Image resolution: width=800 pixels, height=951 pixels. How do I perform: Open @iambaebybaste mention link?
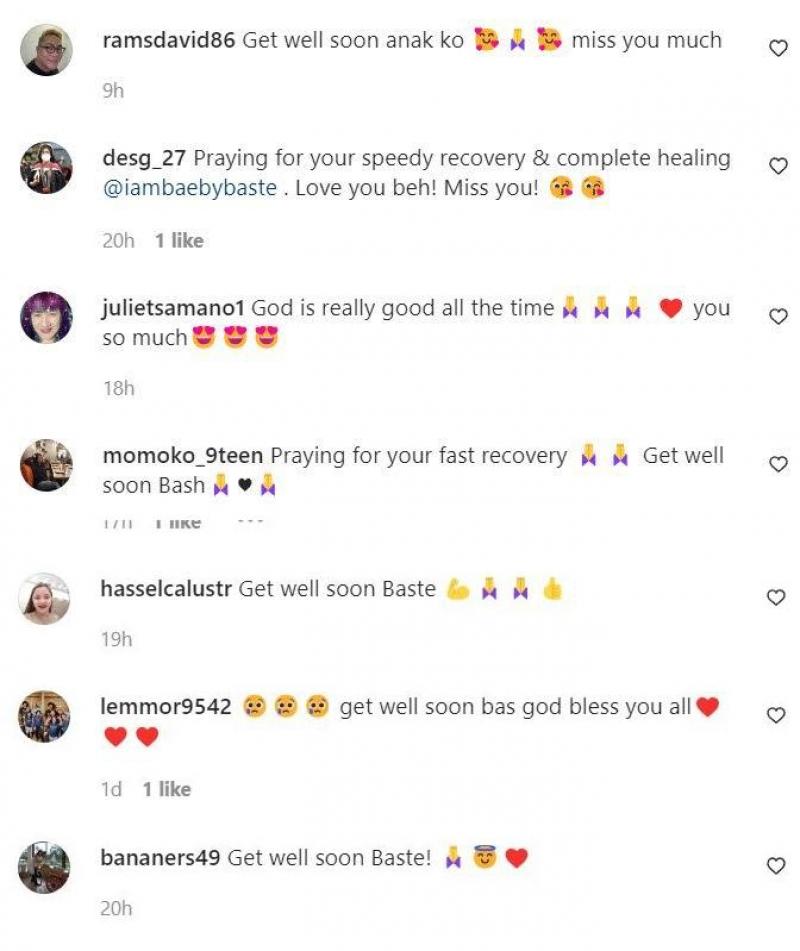point(190,188)
